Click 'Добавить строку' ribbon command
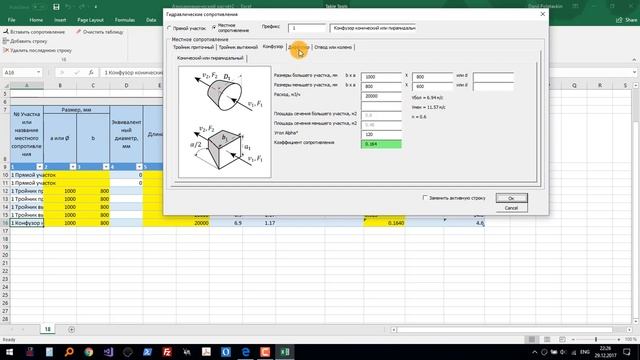 (x=25, y=41)
